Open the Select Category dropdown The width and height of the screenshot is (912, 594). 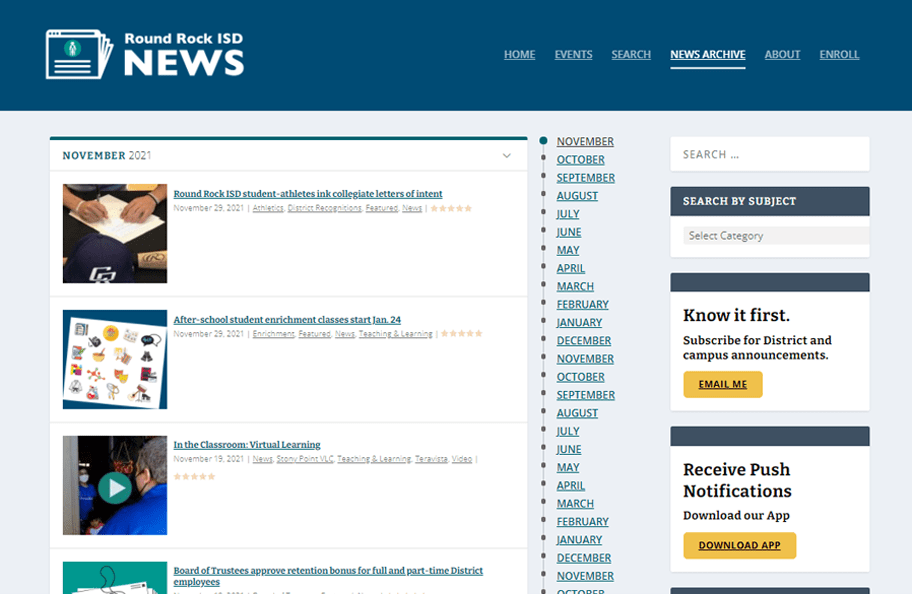coord(776,236)
